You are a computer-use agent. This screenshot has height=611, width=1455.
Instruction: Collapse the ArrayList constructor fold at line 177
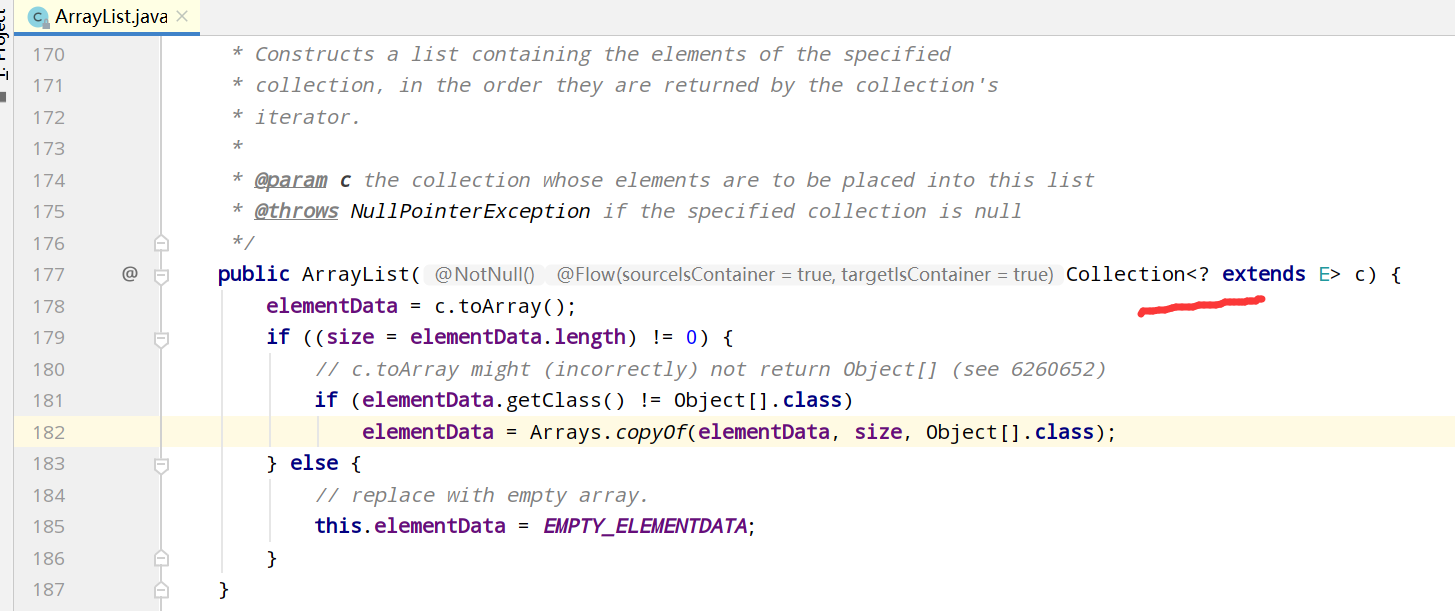161,274
